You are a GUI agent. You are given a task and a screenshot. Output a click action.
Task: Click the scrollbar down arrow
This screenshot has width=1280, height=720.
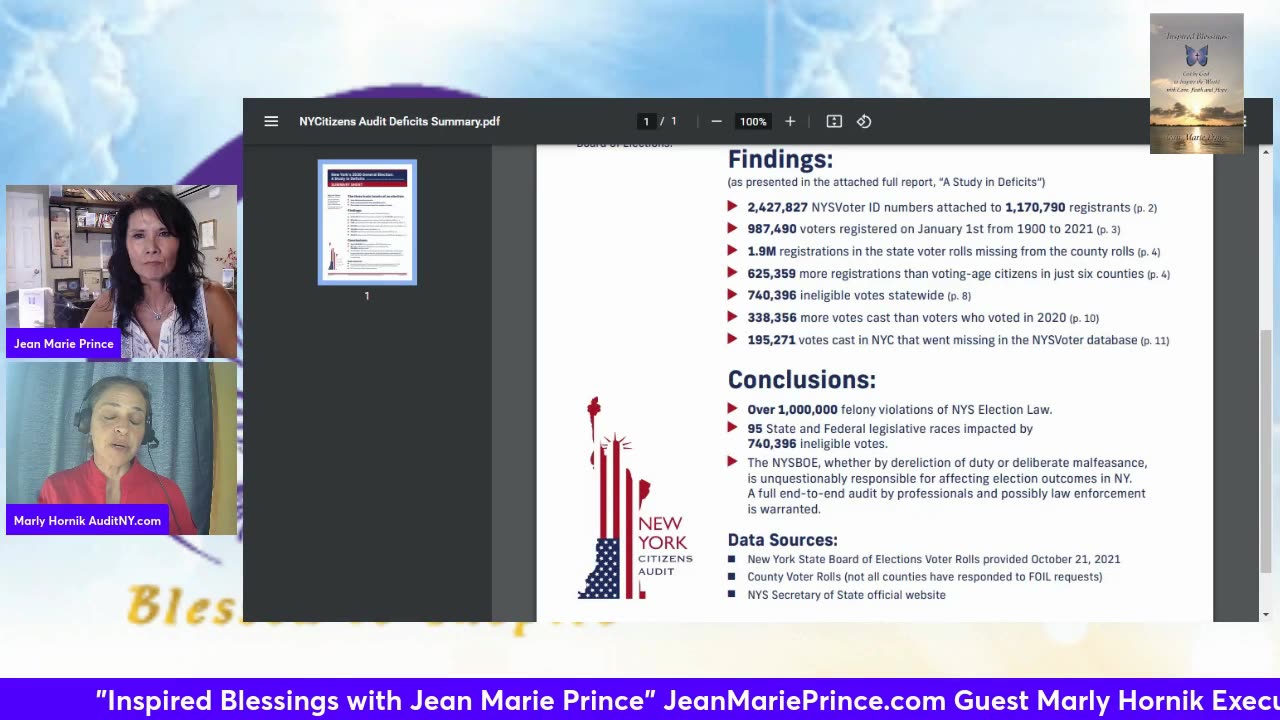click(1266, 614)
